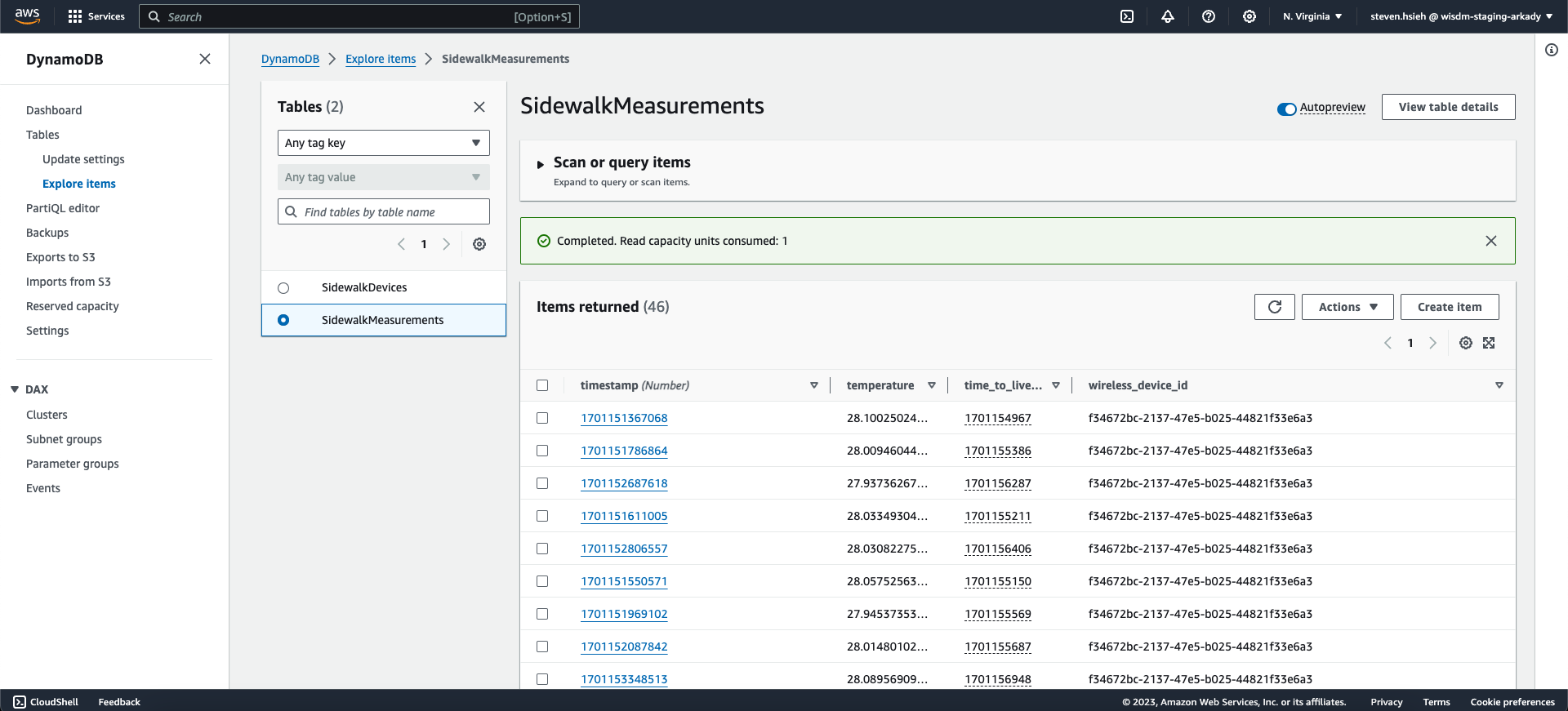Check the row 1701151786864 checkbox
This screenshot has height=711, width=1568.
tap(542, 451)
